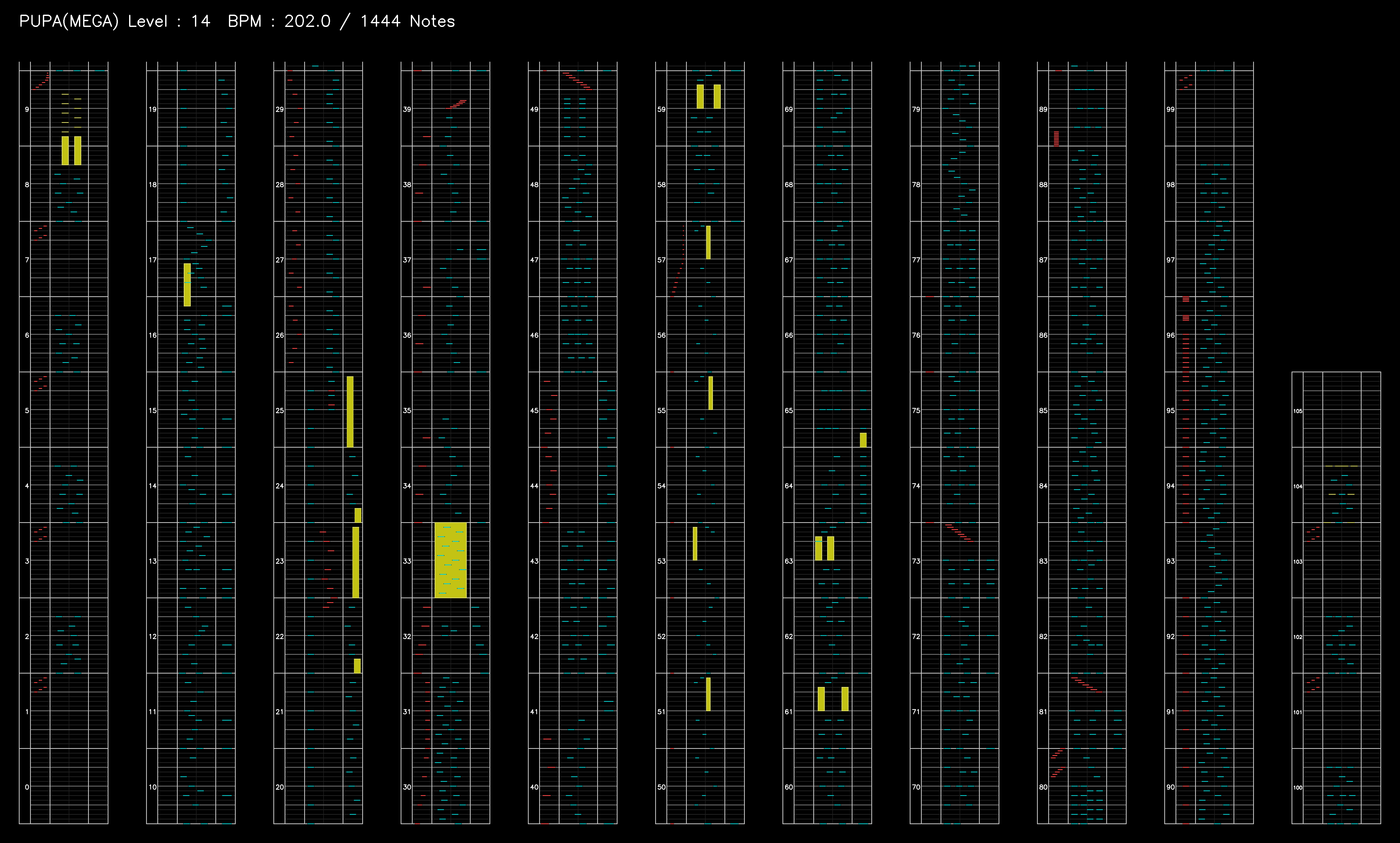Select the large yellow block in measure 33
Screen dimensions: 1400x843
point(451,560)
